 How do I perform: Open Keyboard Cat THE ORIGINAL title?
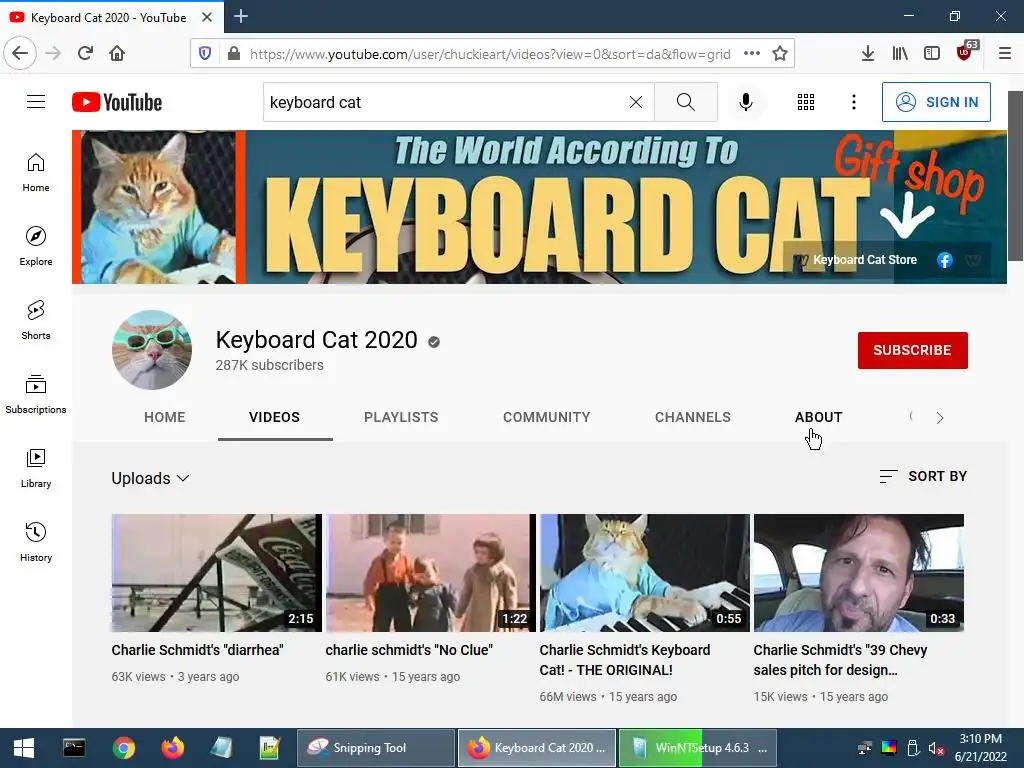click(x=624, y=660)
